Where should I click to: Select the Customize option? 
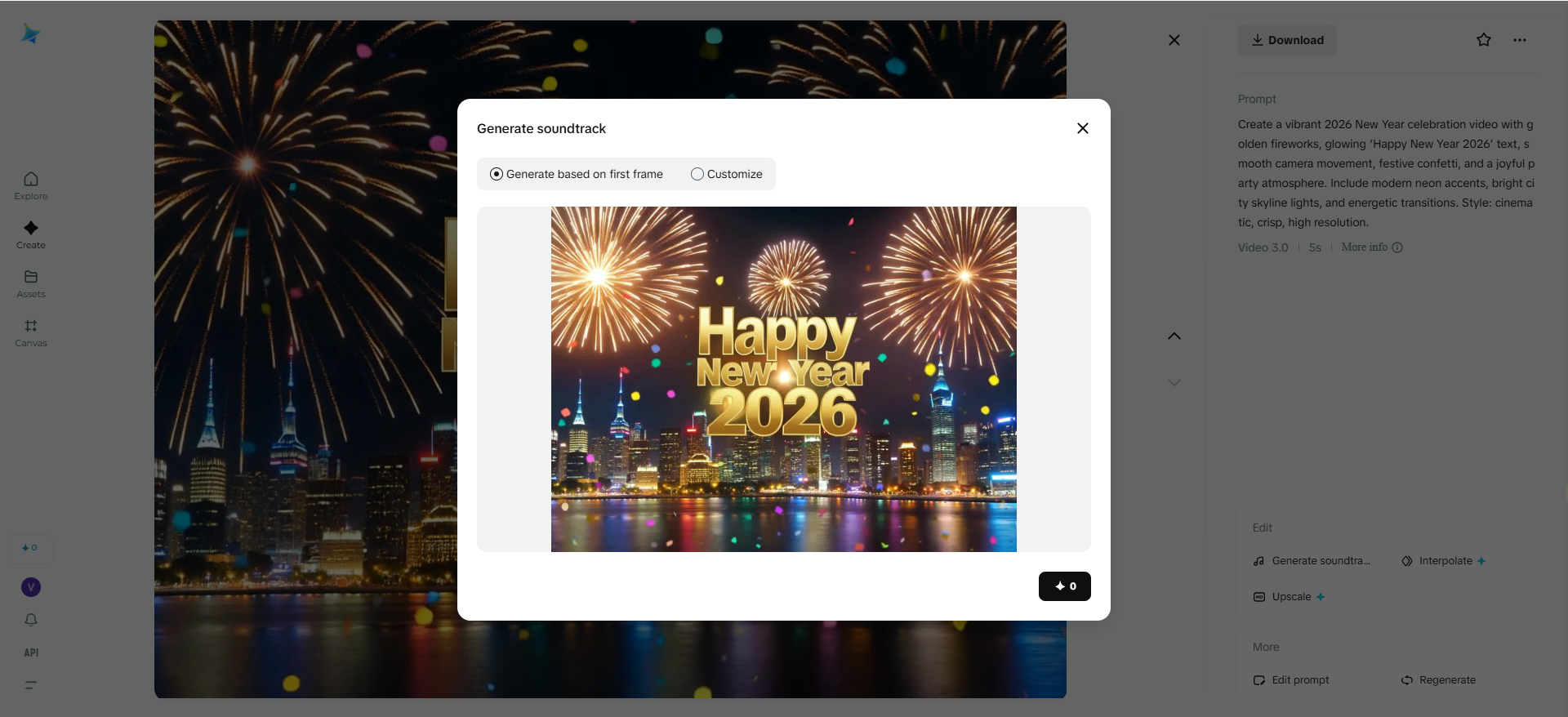tap(727, 174)
